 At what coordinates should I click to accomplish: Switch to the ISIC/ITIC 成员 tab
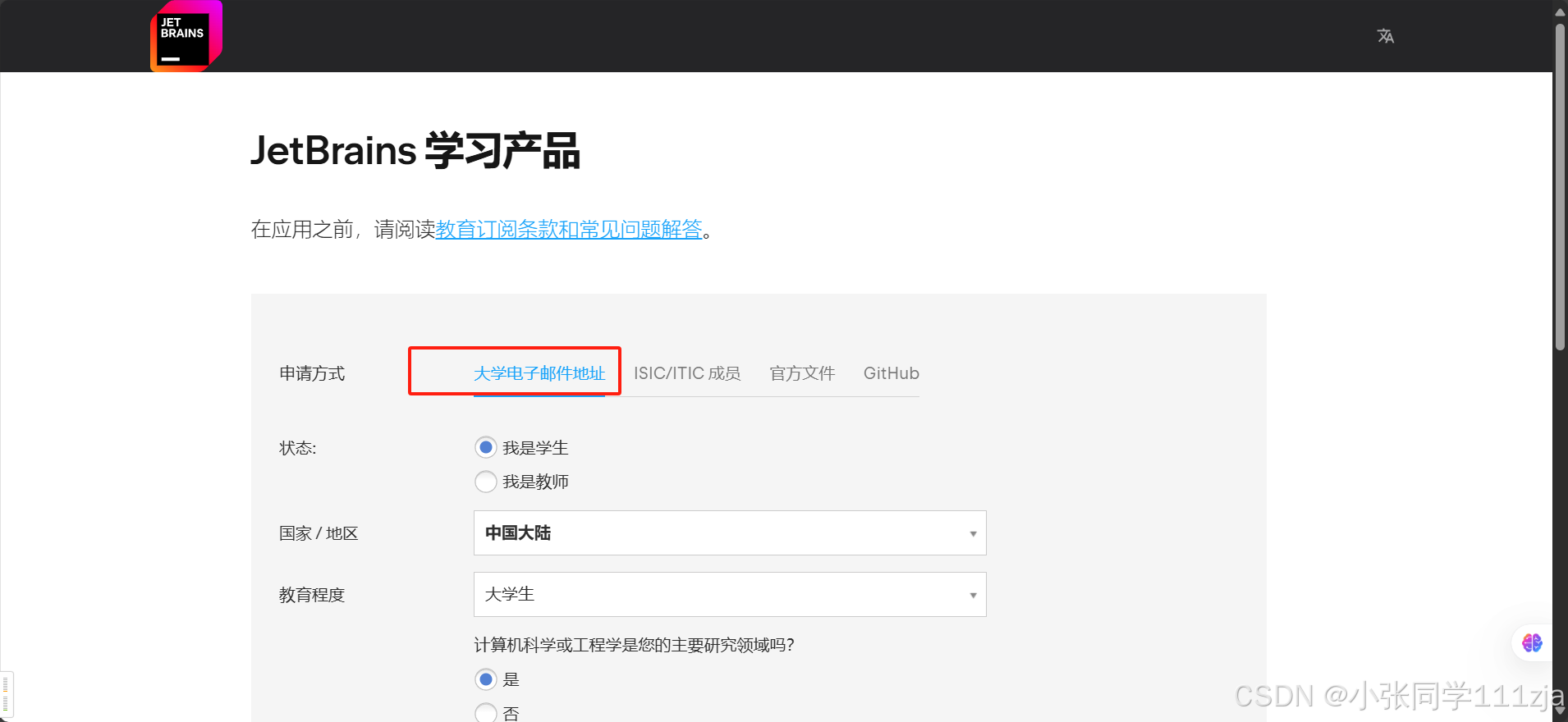687,373
